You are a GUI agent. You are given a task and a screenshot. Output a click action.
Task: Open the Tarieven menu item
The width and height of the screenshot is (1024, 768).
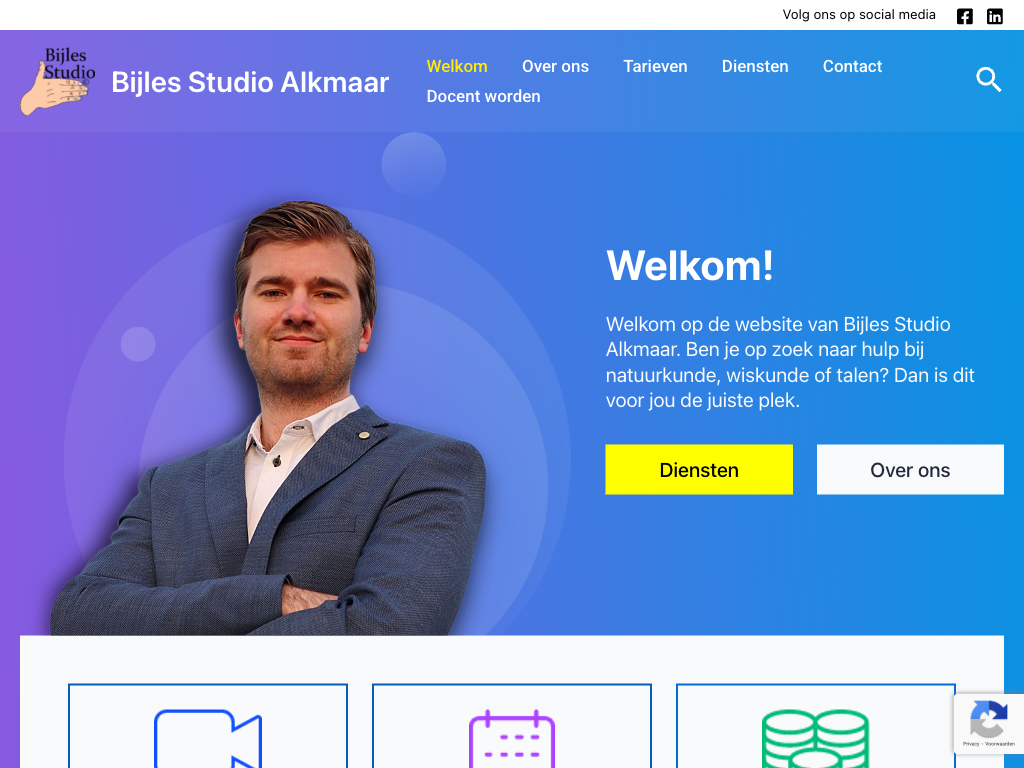click(x=655, y=67)
